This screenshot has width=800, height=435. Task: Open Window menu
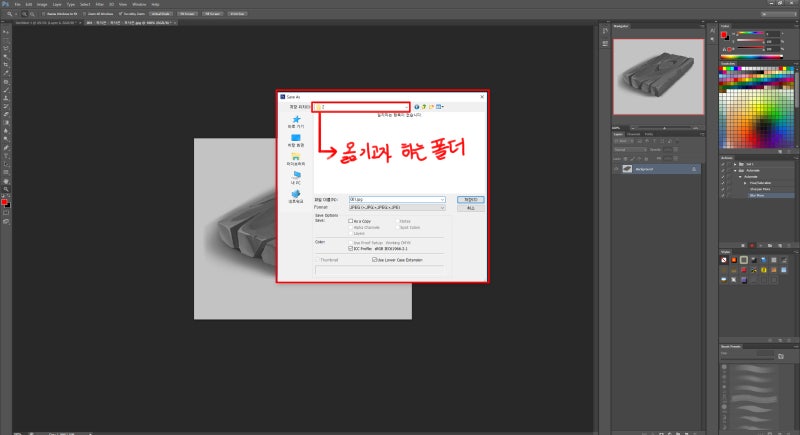pos(139,4)
